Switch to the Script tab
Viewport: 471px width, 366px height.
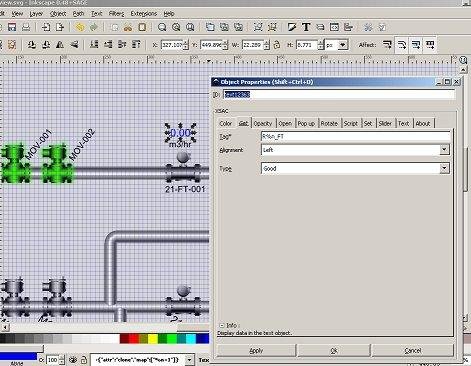pos(351,124)
